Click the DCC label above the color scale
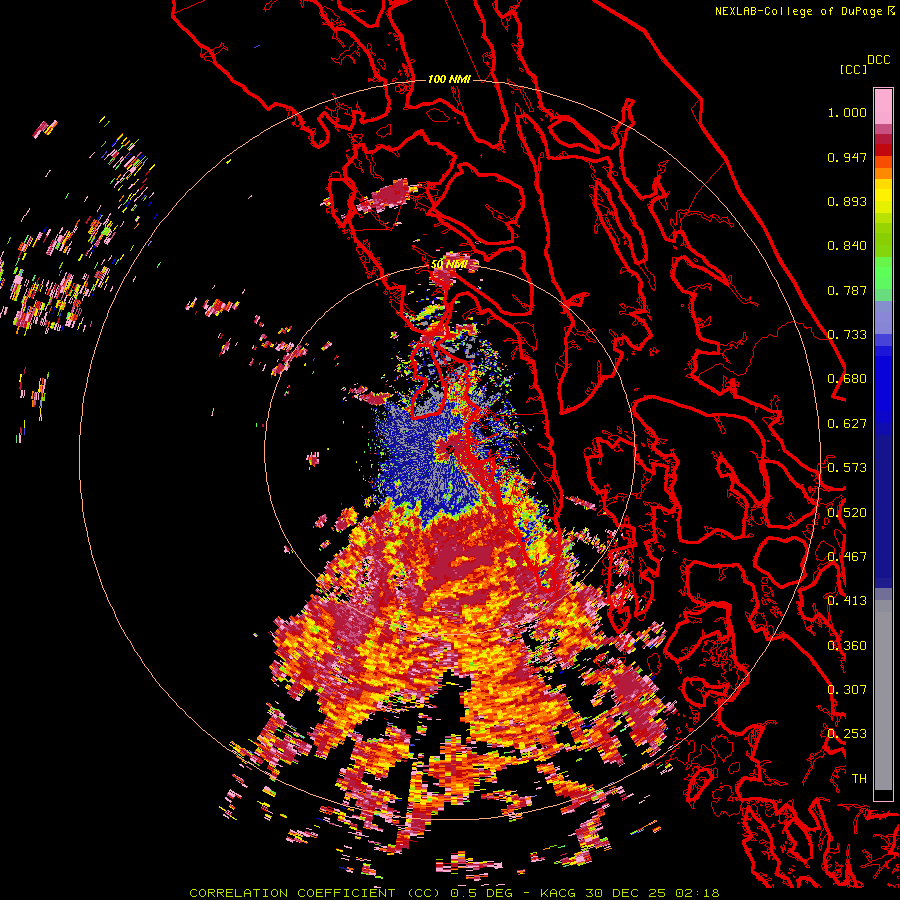 coord(879,60)
